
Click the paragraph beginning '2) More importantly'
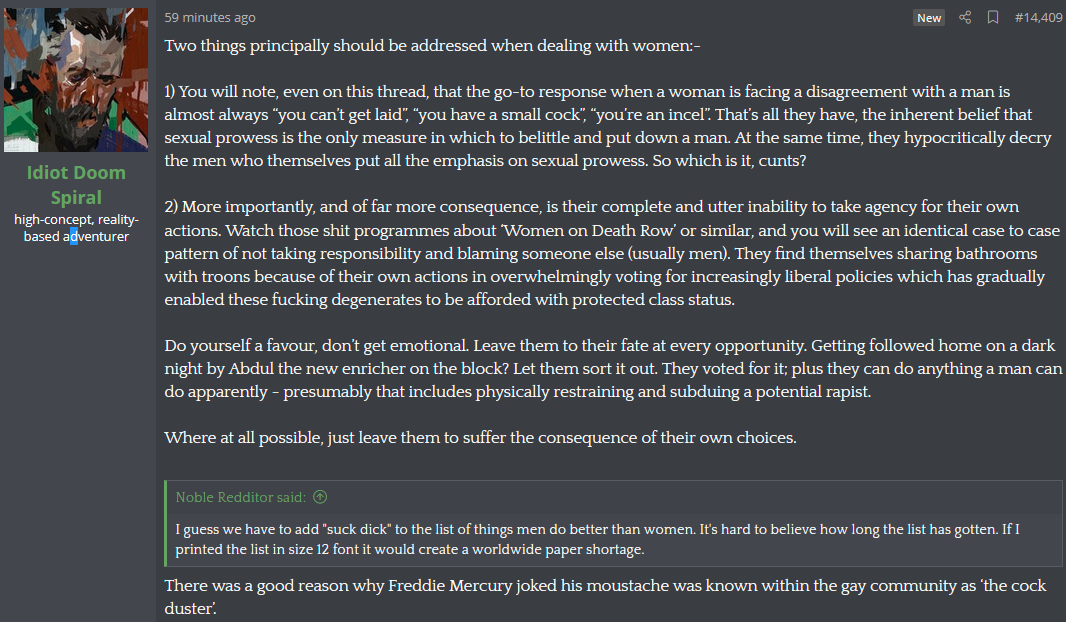(612, 253)
